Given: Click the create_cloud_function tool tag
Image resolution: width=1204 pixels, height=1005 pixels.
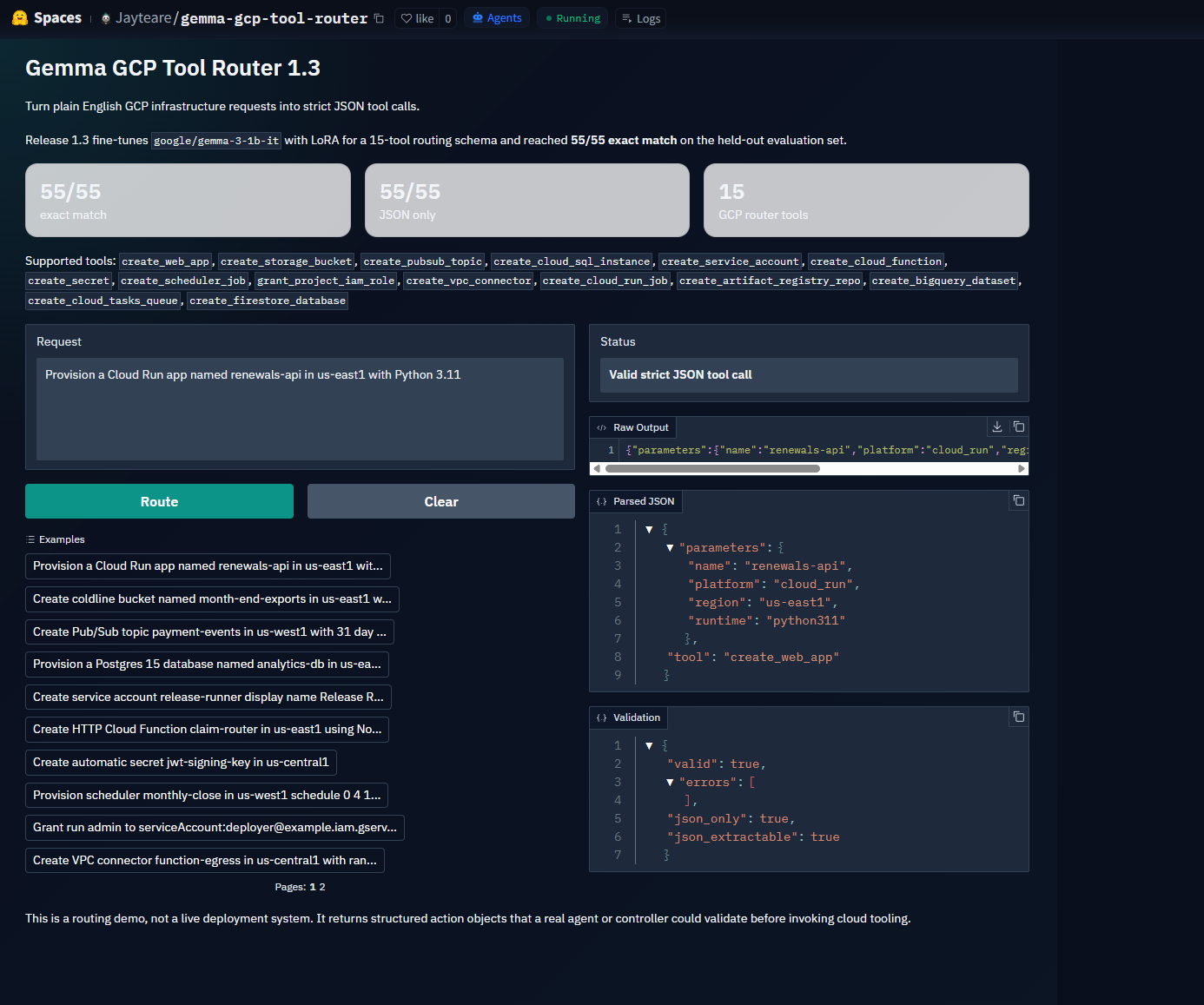Looking at the screenshot, I should (876, 261).
